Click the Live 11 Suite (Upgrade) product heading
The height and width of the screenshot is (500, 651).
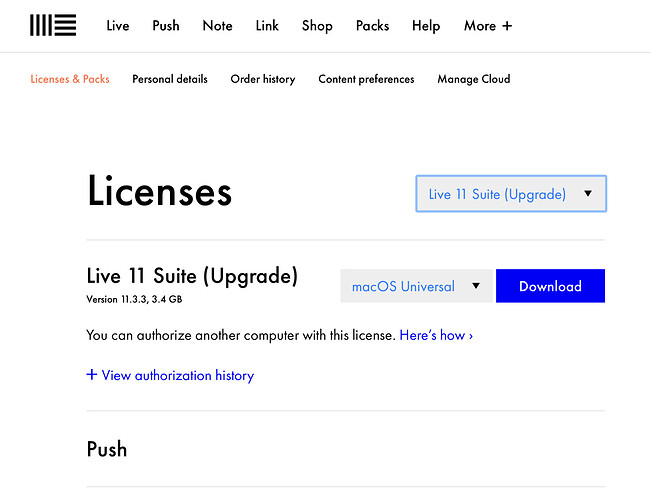(x=192, y=276)
